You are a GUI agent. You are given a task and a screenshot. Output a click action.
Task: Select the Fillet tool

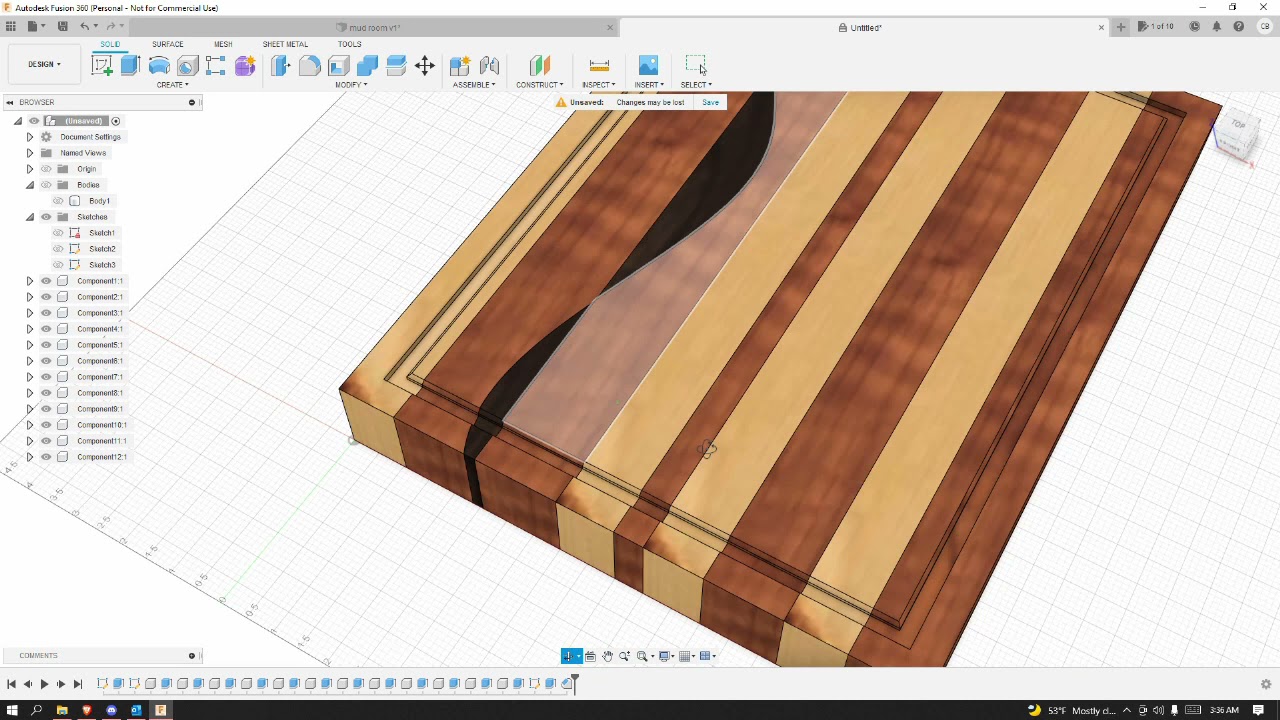pyautogui.click(x=310, y=66)
